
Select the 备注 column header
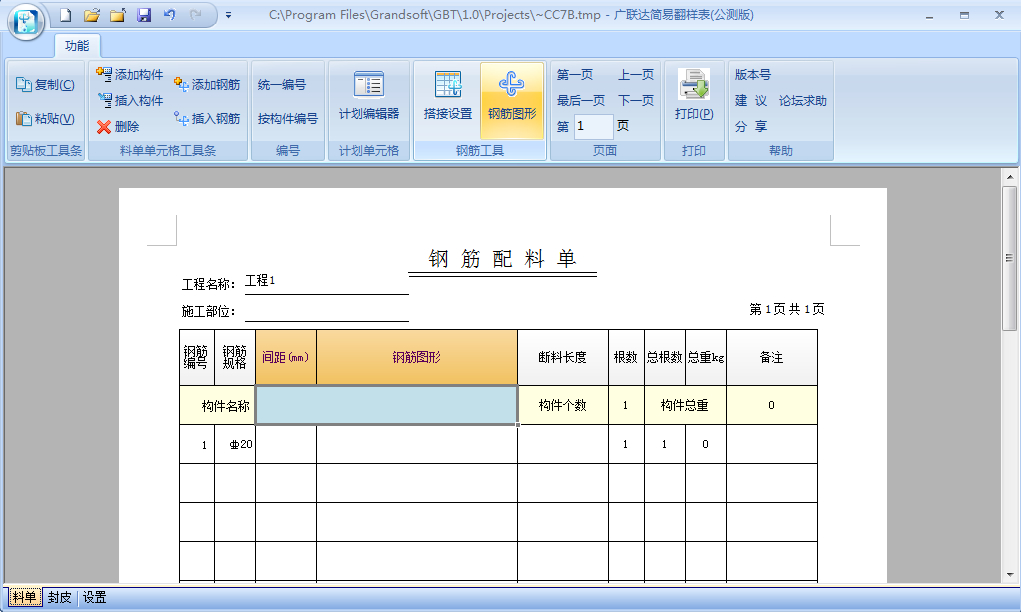tap(772, 357)
